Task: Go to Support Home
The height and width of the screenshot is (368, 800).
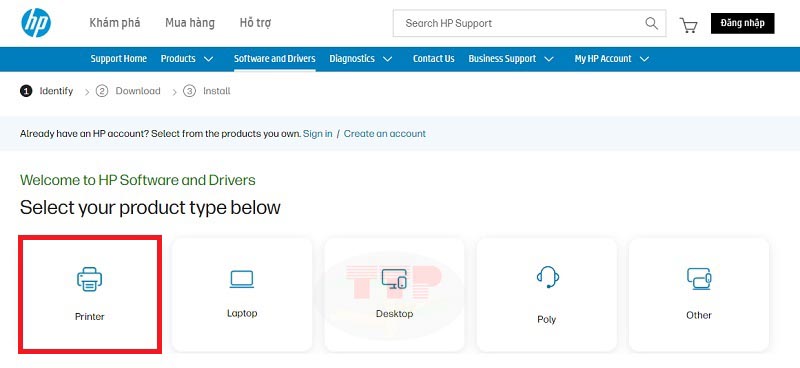Action: (x=118, y=59)
